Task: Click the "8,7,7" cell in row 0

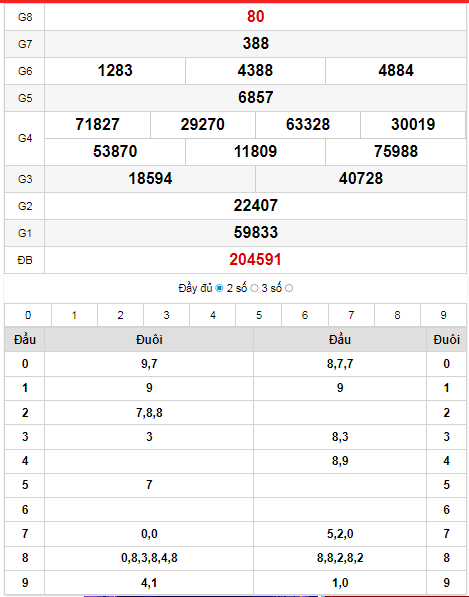Action: 340,364
